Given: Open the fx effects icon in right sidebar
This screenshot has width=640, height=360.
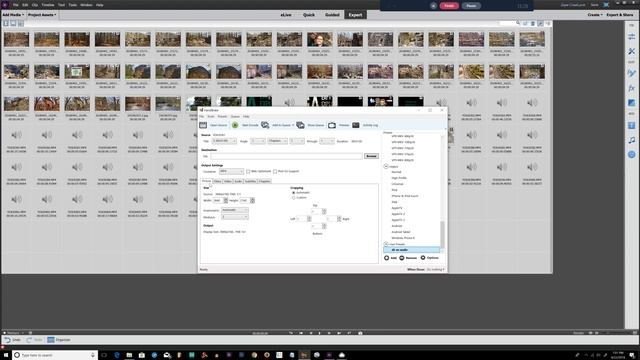Looking at the screenshot, I should pos(631,88).
